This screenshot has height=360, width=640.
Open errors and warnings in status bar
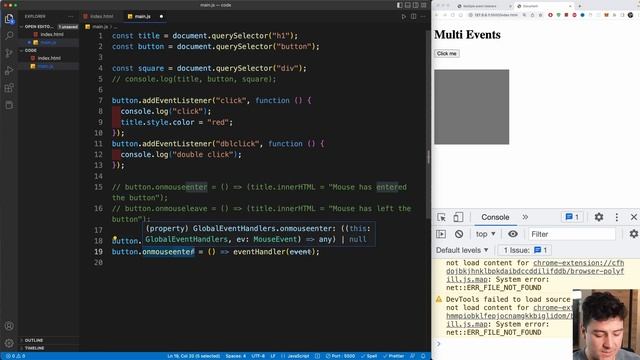pyautogui.click(x=16, y=356)
